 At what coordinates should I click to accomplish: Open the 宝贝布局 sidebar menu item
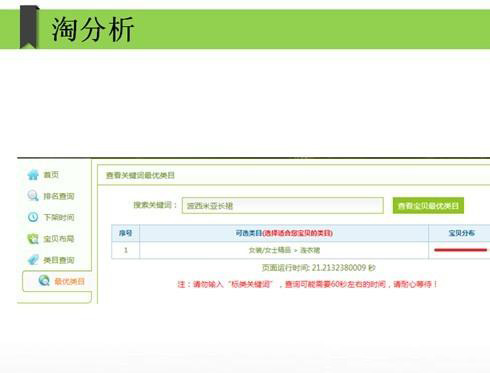pyautogui.click(x=59, y=239)
